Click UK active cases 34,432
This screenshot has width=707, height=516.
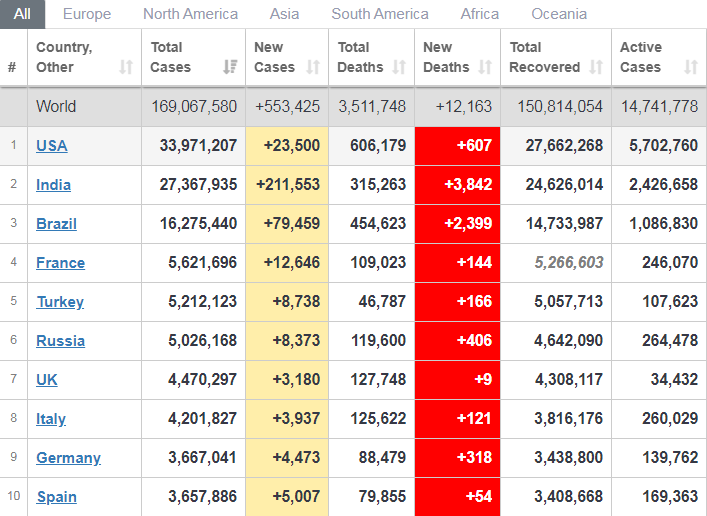(x=675, y=380)
